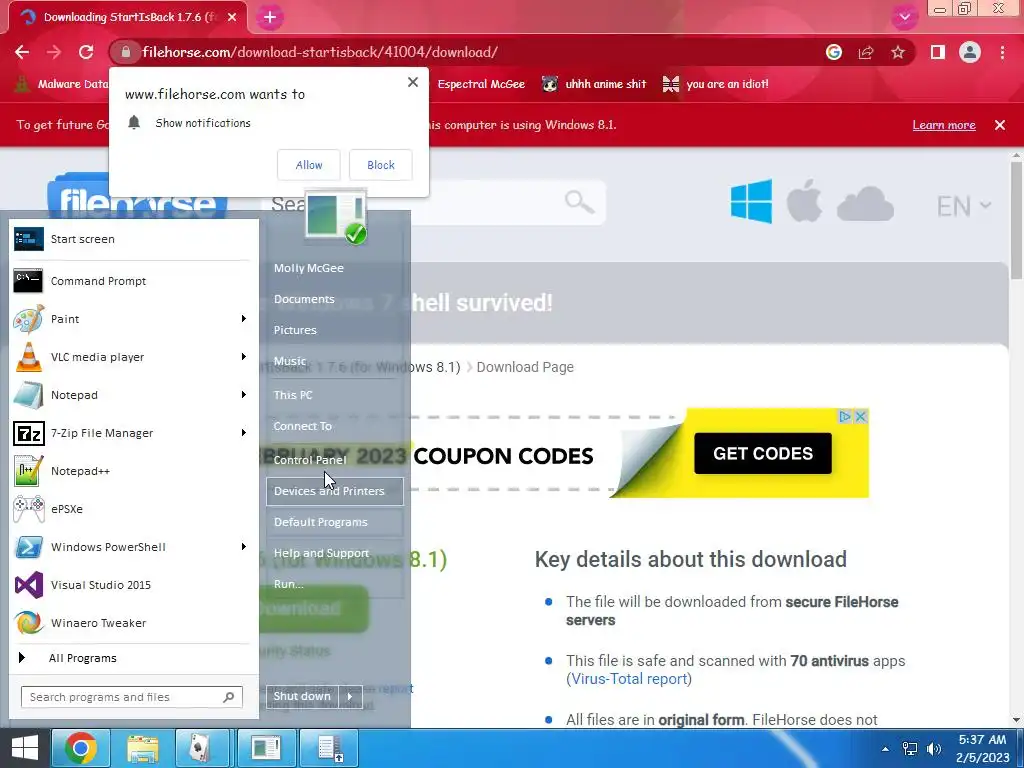Click the lock site info icon
Screen dimensions: 1024x768
click(125, 52)
